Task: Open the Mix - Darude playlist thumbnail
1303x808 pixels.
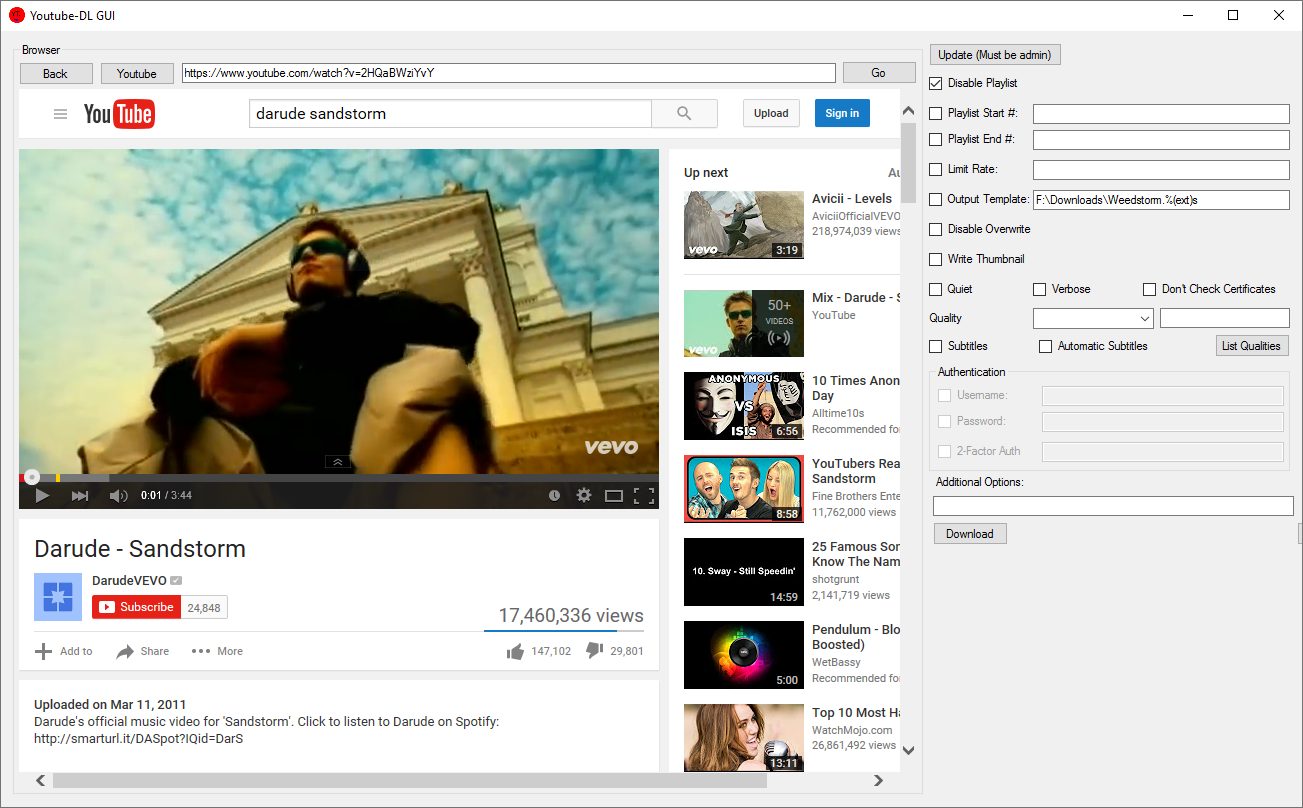Action: pos(744,323)
